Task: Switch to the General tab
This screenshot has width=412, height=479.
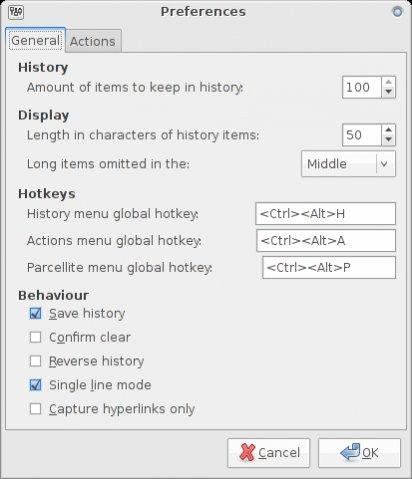Action: pyautogui.click(x=35, y=41)
